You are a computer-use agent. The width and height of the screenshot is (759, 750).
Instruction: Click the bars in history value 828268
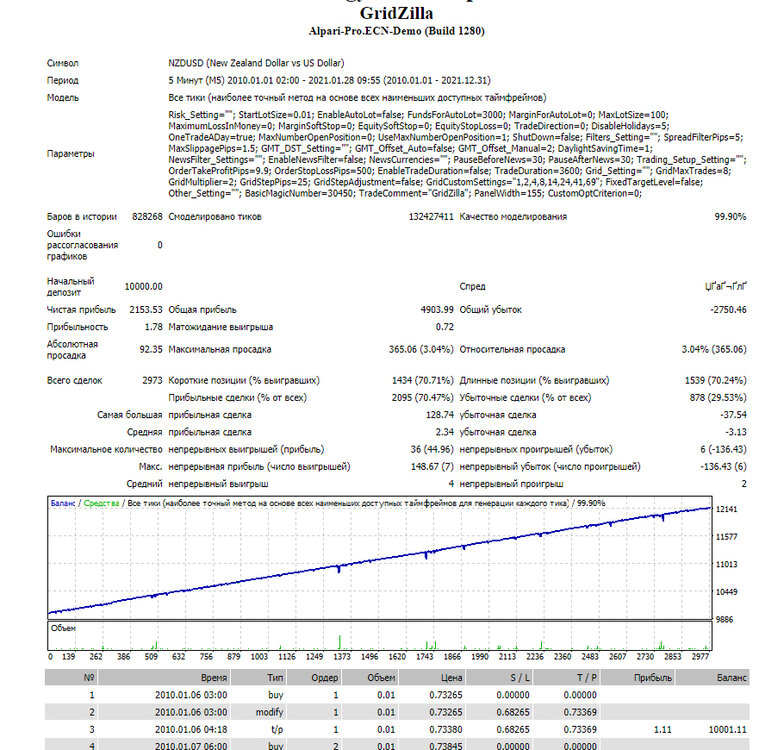147,216
